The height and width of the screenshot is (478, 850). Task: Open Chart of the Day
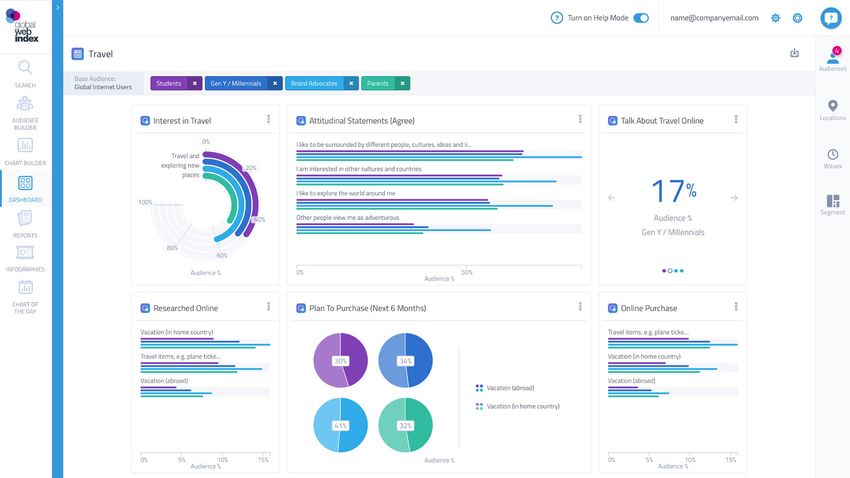[x=25, y=290]
